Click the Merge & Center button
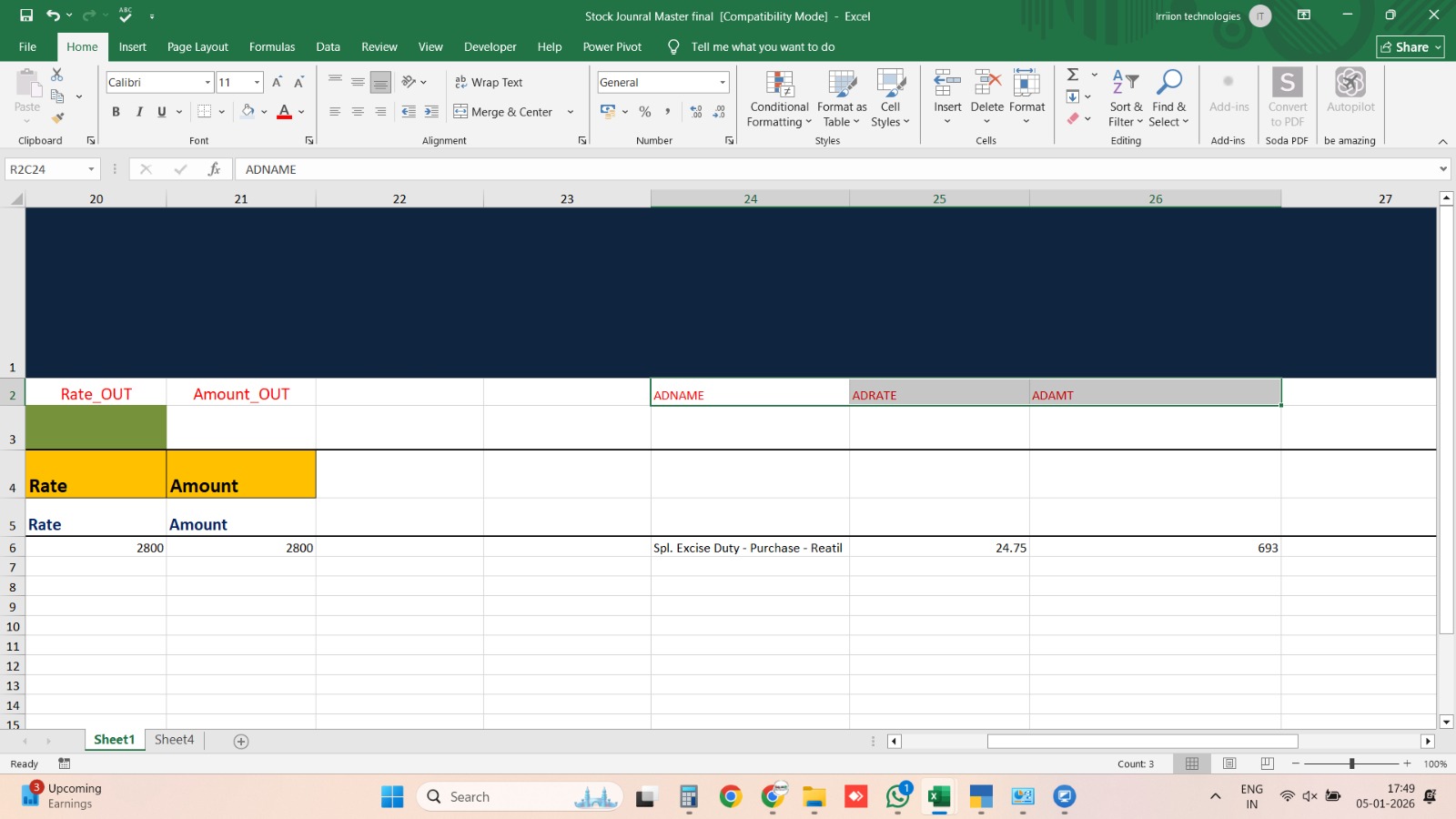This screenshot has height=819, width=1456. point(503,112)
